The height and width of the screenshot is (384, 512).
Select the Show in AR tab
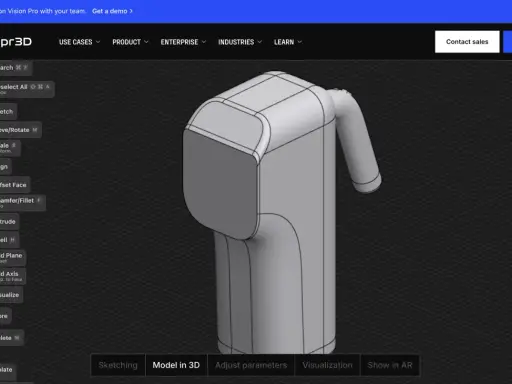[x=390, y=365]
